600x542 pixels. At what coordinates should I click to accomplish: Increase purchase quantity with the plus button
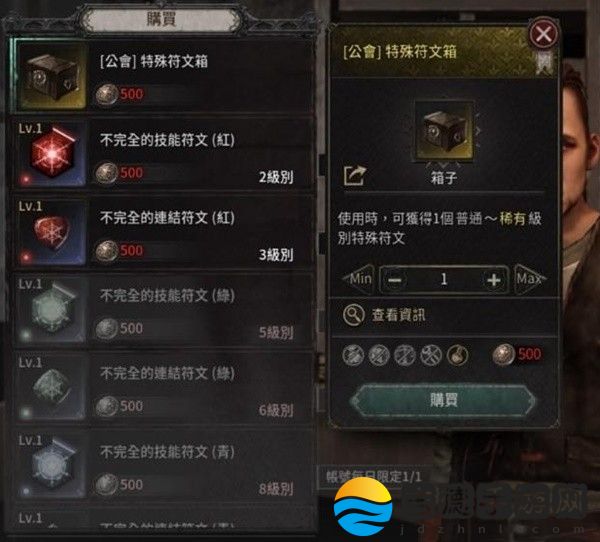pyautogui.click(x=494, y=279)
